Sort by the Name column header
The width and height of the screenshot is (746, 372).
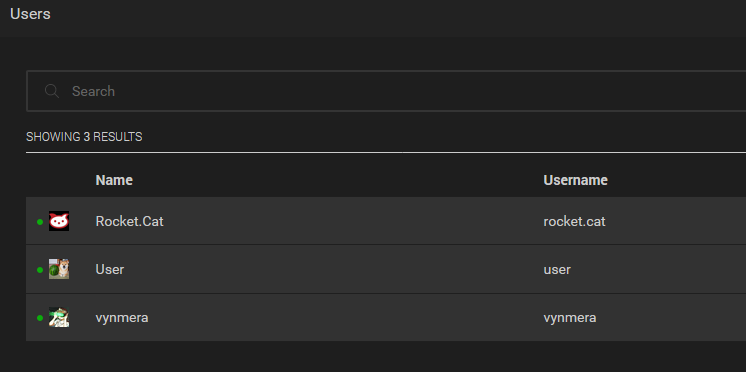(114, 180)
